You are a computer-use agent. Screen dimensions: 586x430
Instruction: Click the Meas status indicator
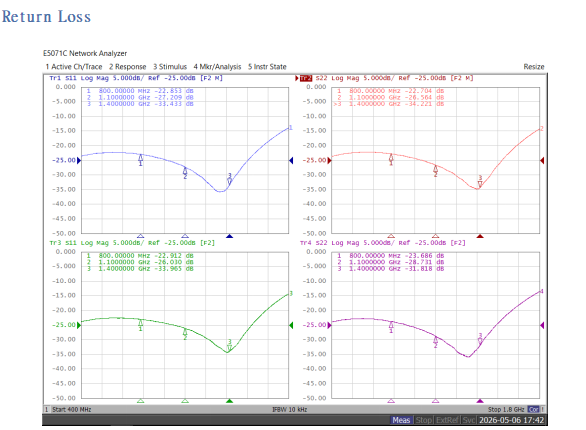click(x=401, y=420)
